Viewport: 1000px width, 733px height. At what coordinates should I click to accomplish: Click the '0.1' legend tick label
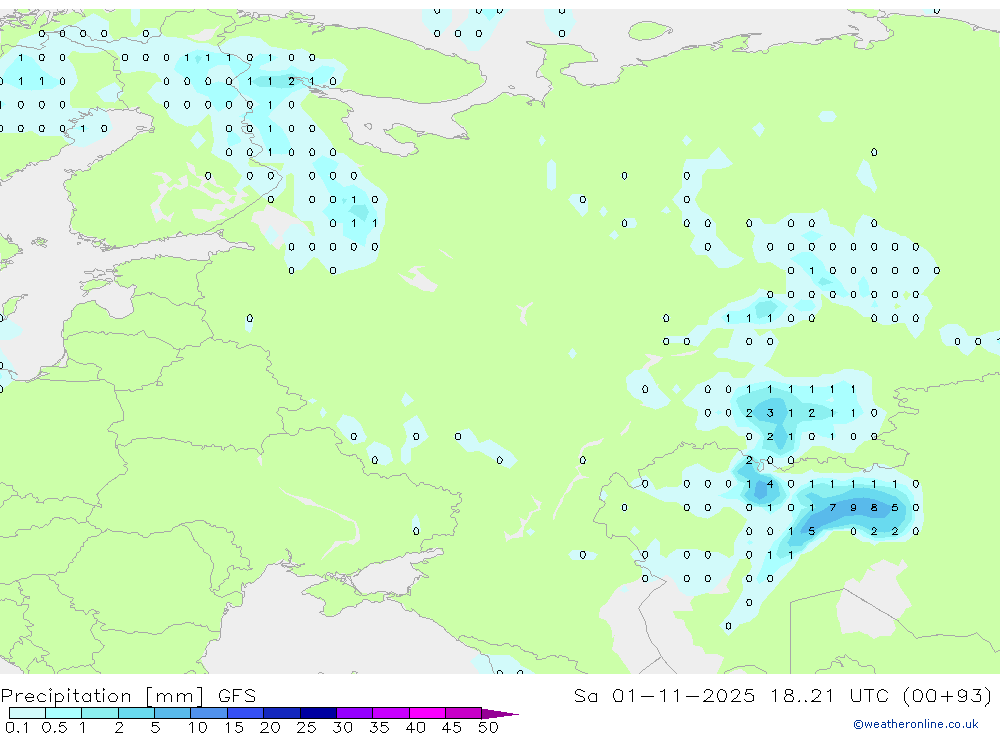click(17, 727)
